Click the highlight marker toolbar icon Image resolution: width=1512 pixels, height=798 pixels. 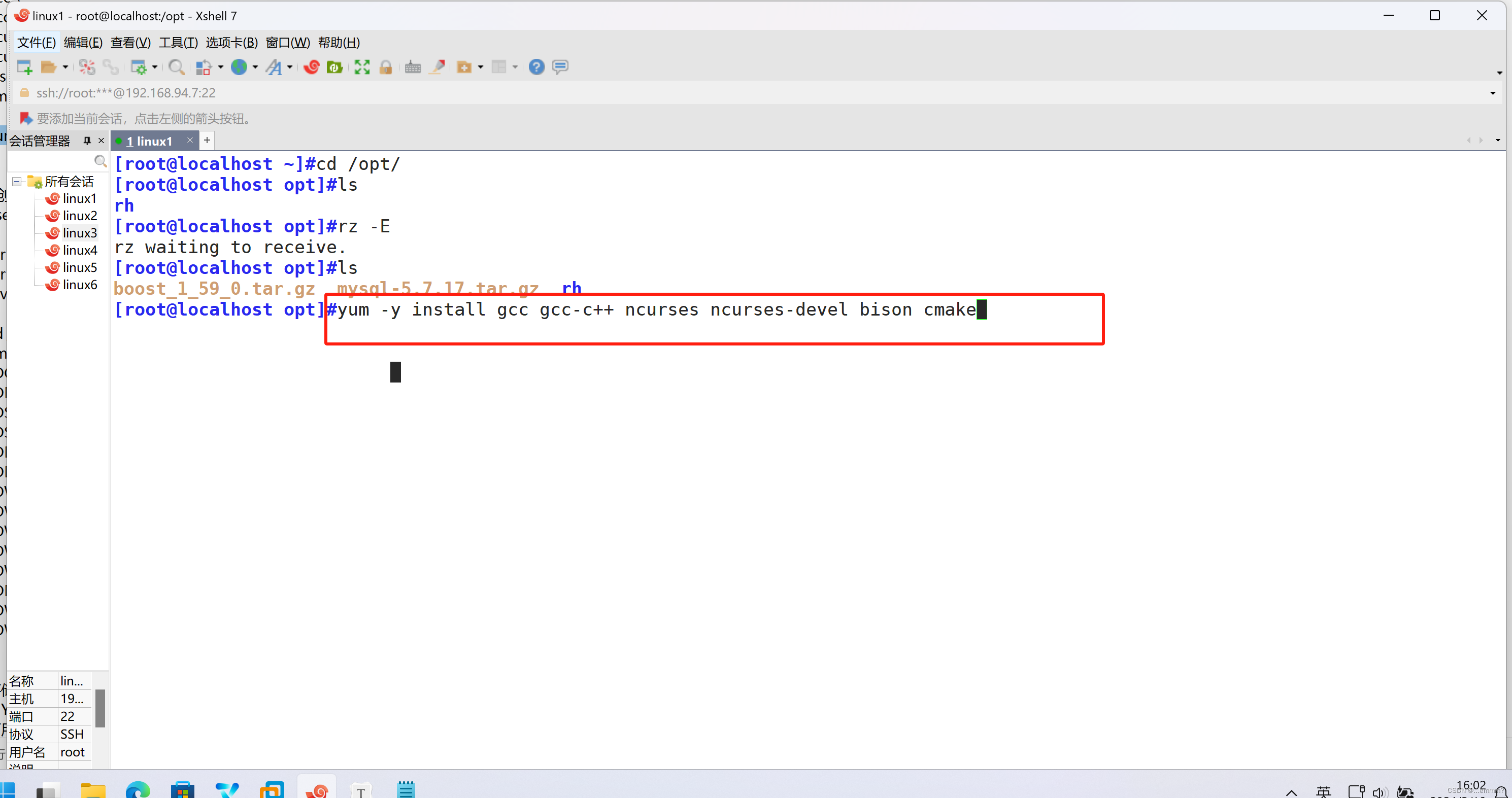[438, 67]
